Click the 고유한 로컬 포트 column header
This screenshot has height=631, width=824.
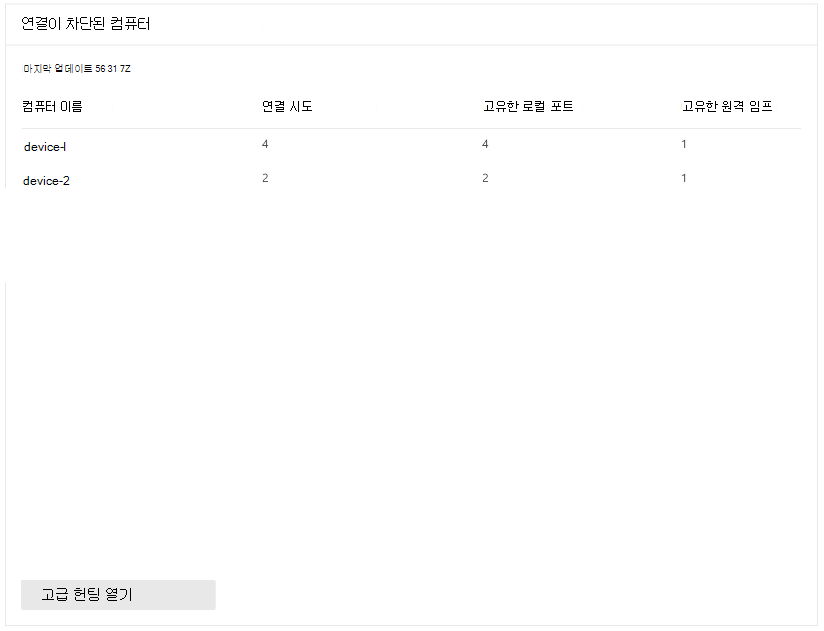(527, 106)
